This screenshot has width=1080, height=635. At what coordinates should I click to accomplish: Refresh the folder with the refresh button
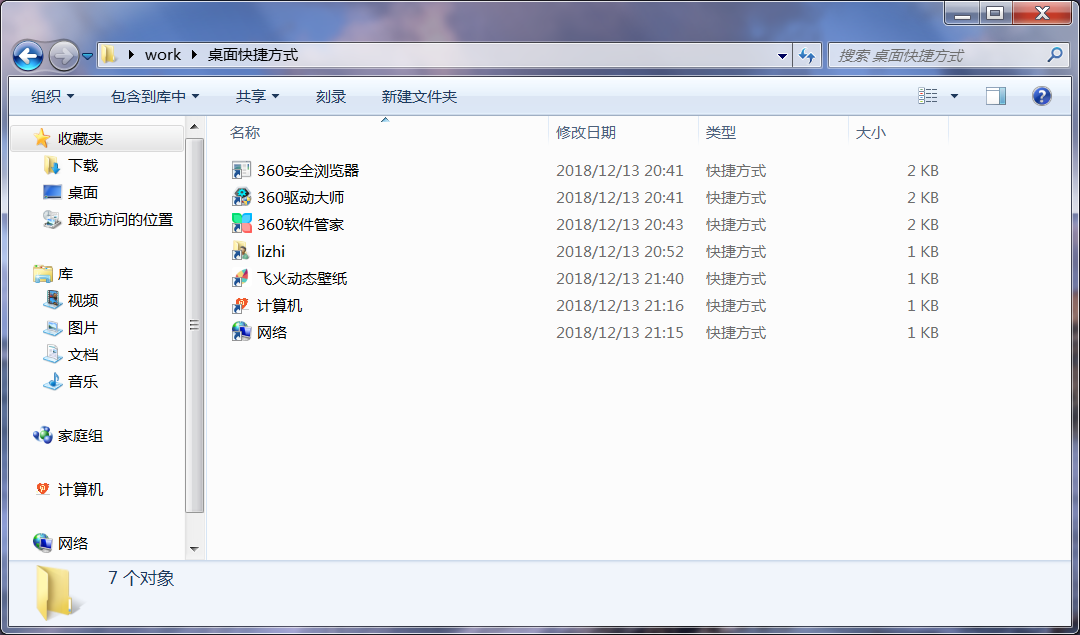coord(807,56)
